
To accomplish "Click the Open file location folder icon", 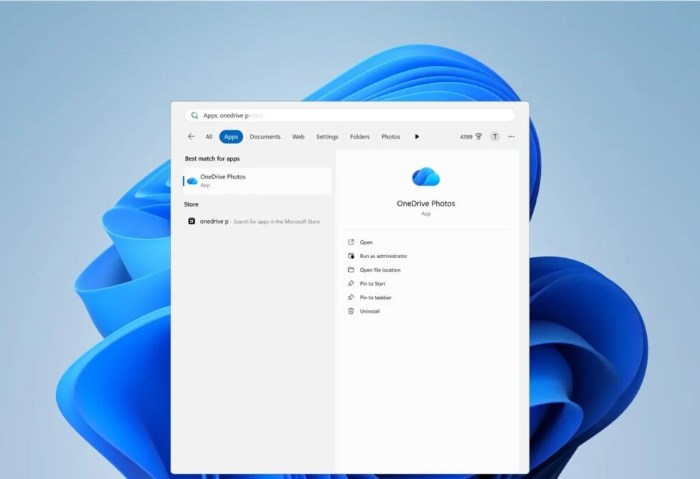I will (x=351, y=270).
